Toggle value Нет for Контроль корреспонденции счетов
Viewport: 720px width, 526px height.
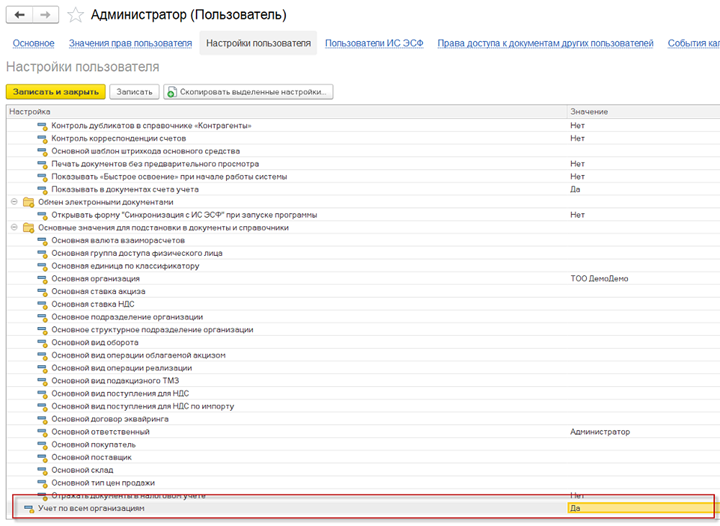click(577, 138)
